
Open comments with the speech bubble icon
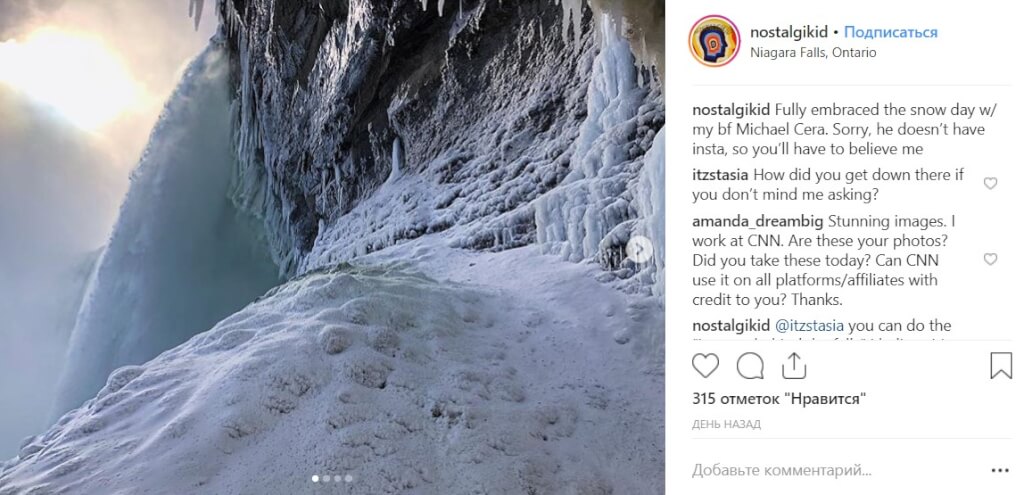coord(750,366)
